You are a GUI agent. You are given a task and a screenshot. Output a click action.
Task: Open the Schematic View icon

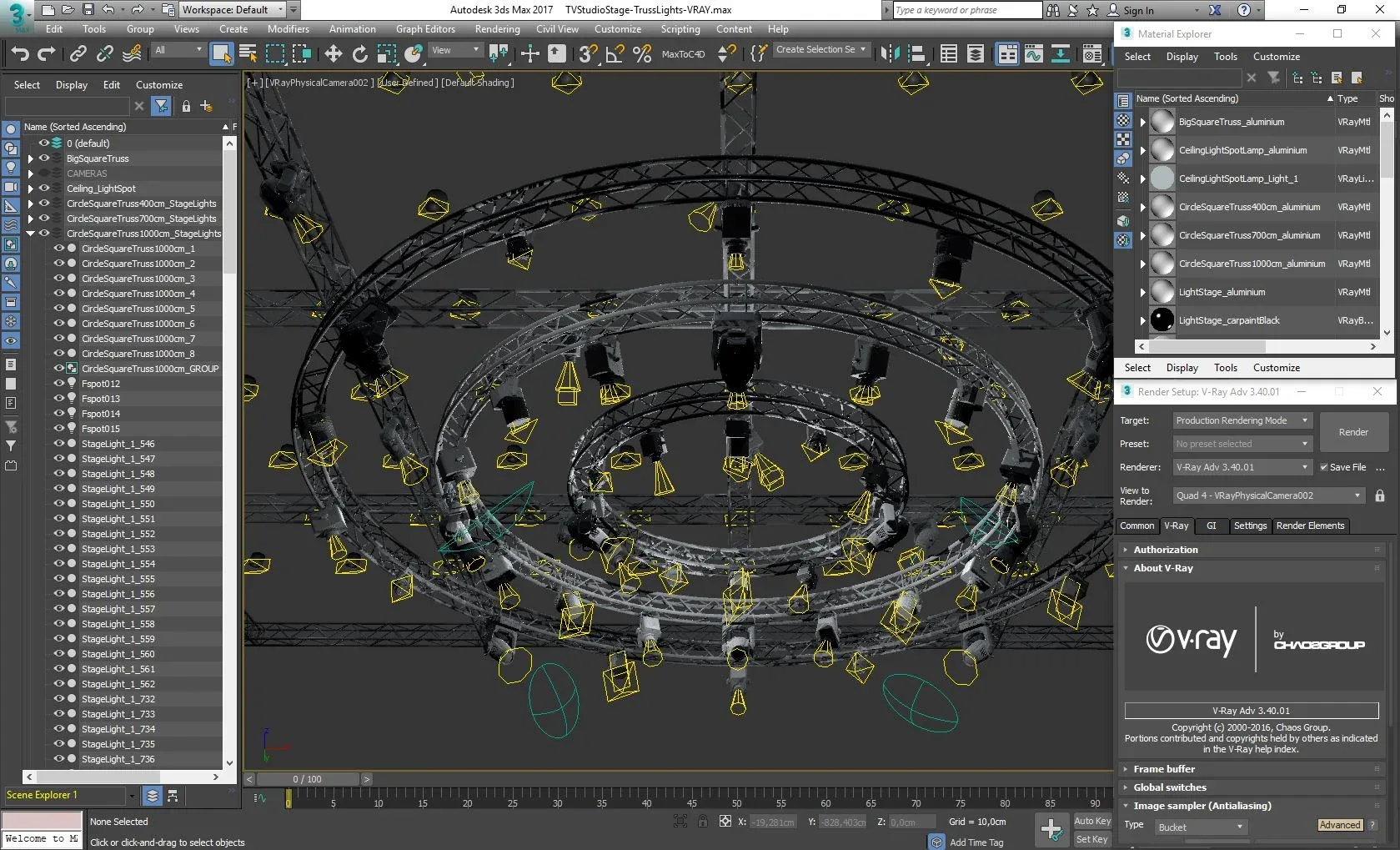(1060, 54)
